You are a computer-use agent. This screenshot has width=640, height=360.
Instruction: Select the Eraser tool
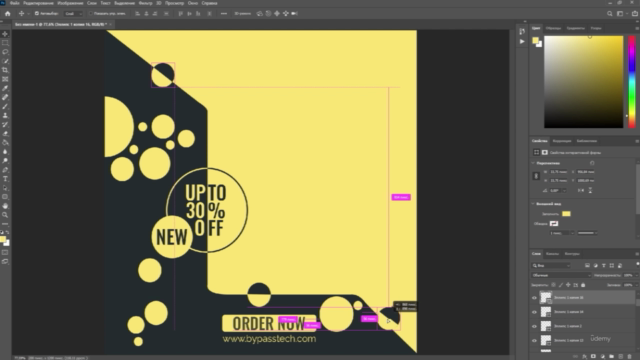point(5,133)
